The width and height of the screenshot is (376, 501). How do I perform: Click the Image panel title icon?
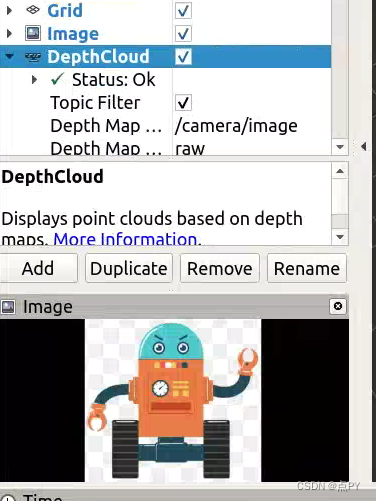(8, 306)
